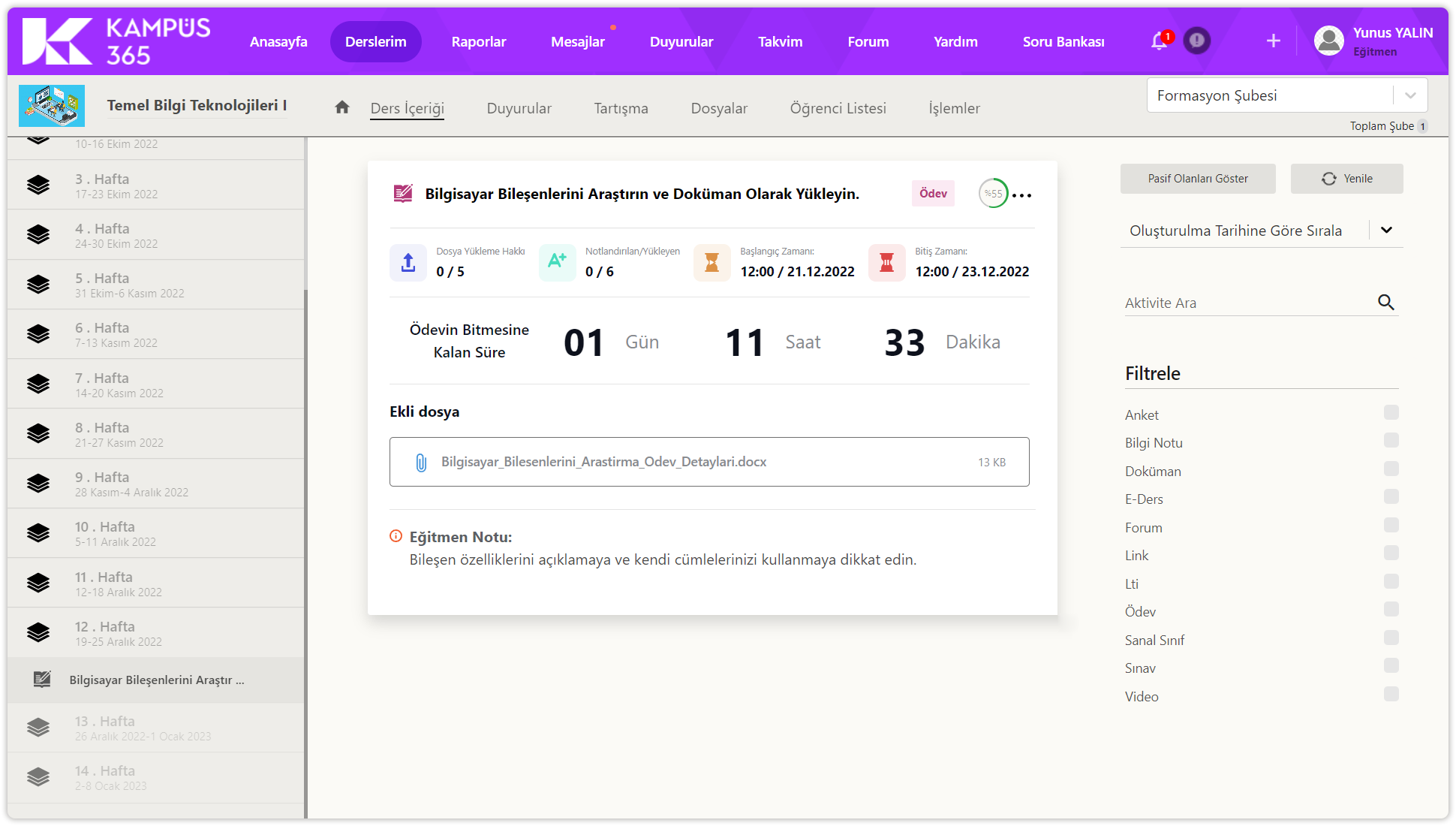Expand the Oluşturulma Tarihine Göre Sırala dropdown
Image resolution: width=1456 pixels, height=826 pixels.
tap(1386, 231)
